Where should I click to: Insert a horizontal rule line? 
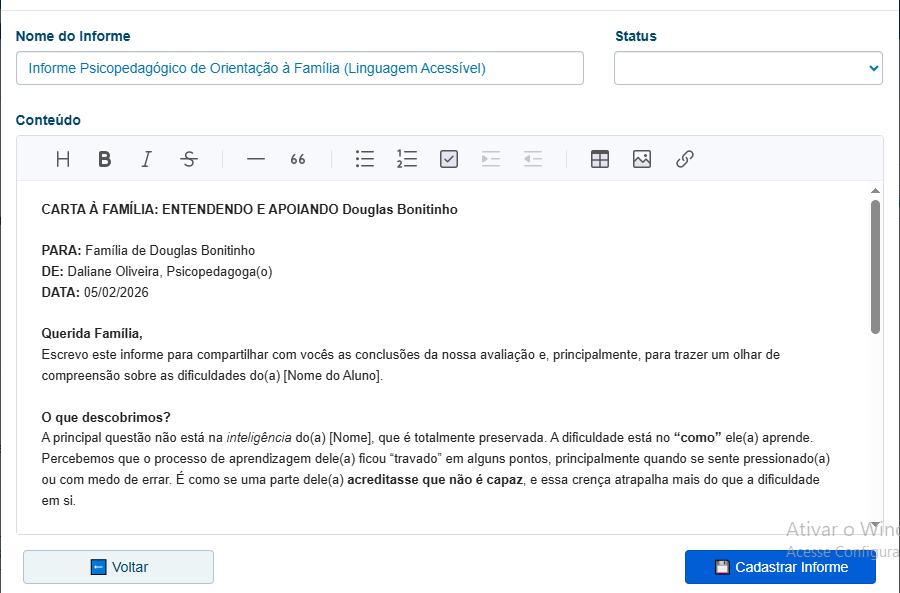click(x=256, y=159)
